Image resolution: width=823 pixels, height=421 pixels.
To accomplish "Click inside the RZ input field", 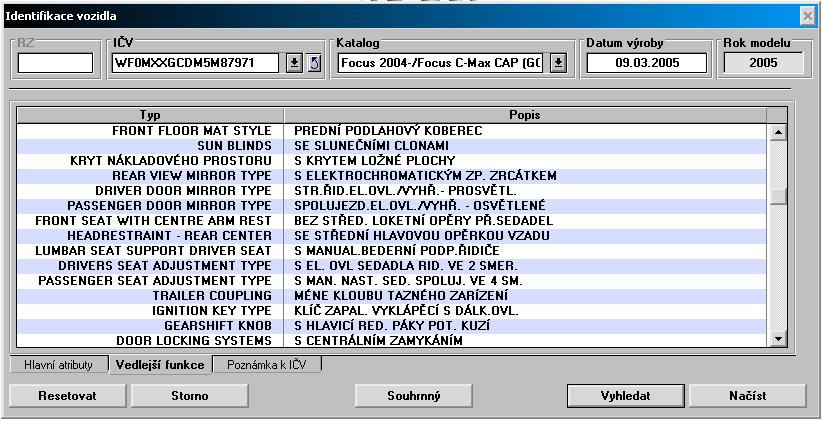I will [x=55, y=63].
